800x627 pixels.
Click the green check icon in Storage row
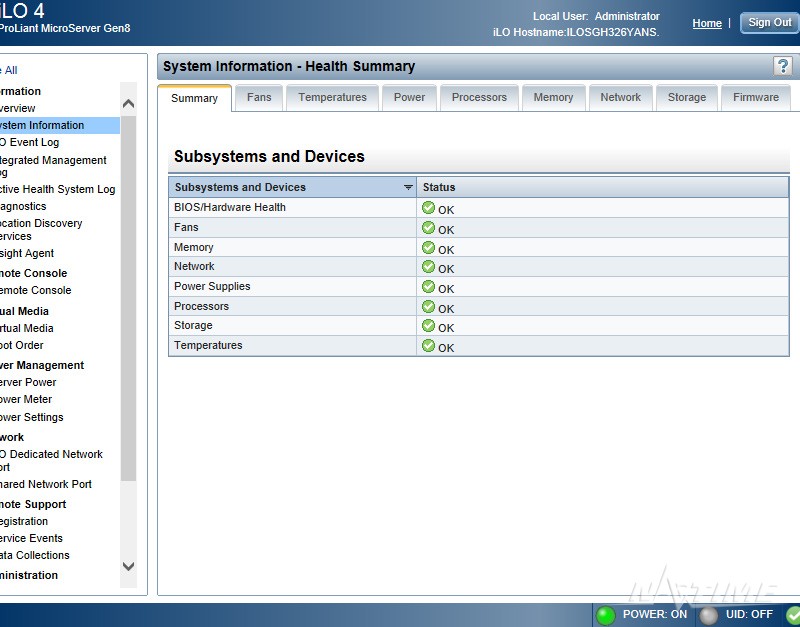coord(429,325)
